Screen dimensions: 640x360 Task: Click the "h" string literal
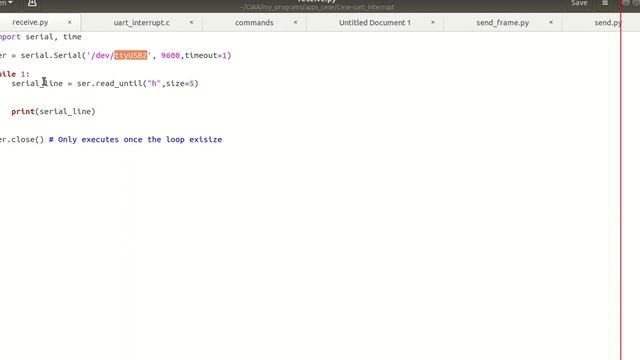[154, 83]
